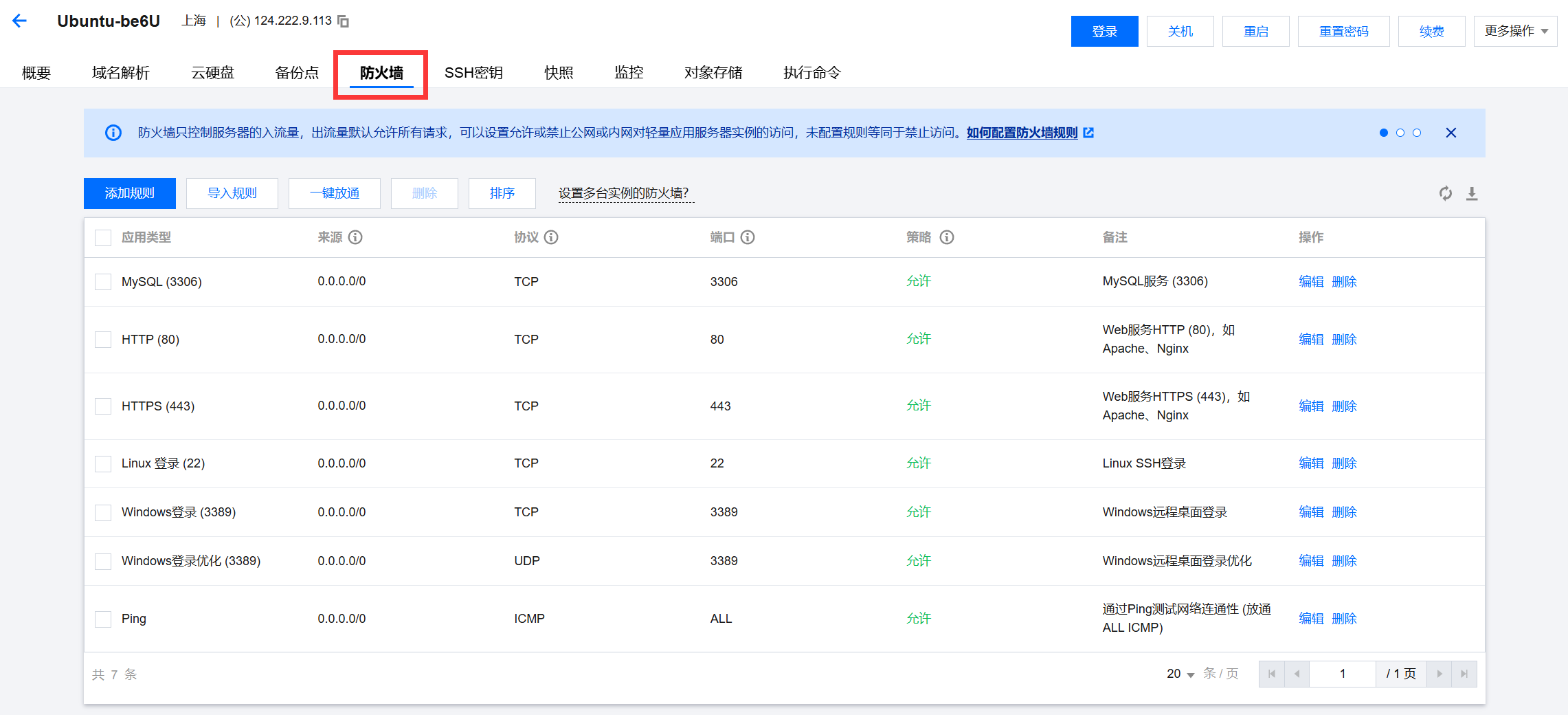The image size is (1568, 715).
Task: Delete the Windows登录 (3389) TCP rule
Action: click(1344, 511)
